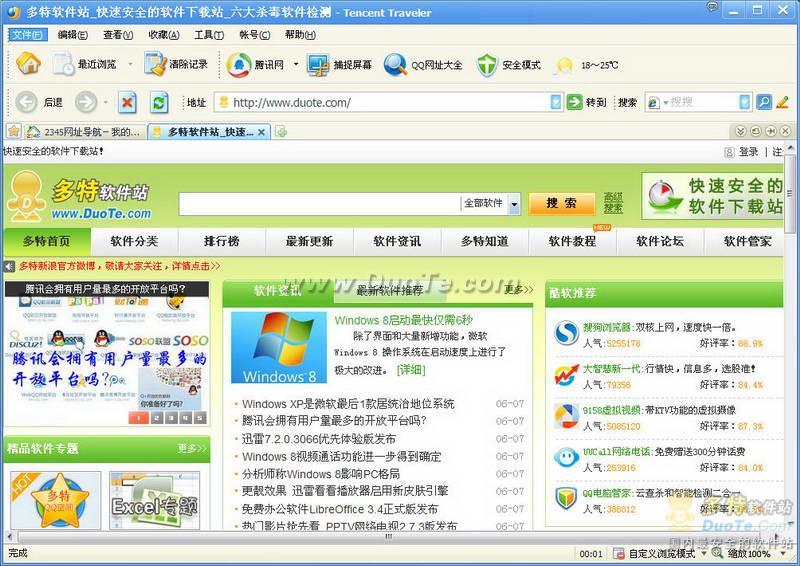The width and height of the screenshot is (800, 566).
Task: Refresh the page with green reload icon
Action: click(159, 102)
